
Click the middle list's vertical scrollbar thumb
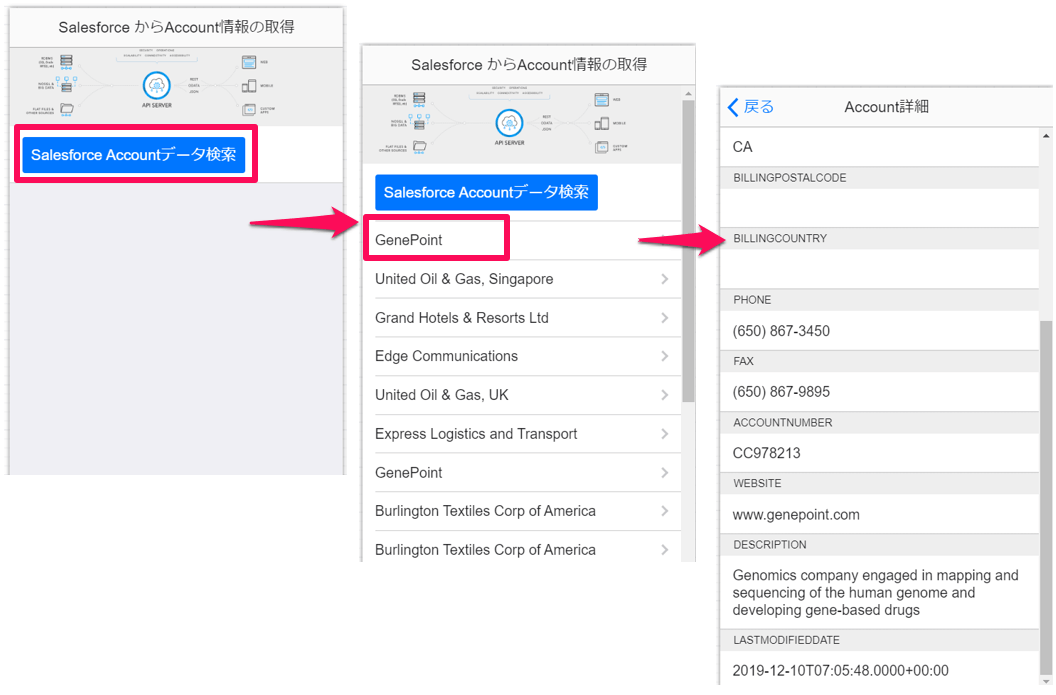tap(688, 251)
